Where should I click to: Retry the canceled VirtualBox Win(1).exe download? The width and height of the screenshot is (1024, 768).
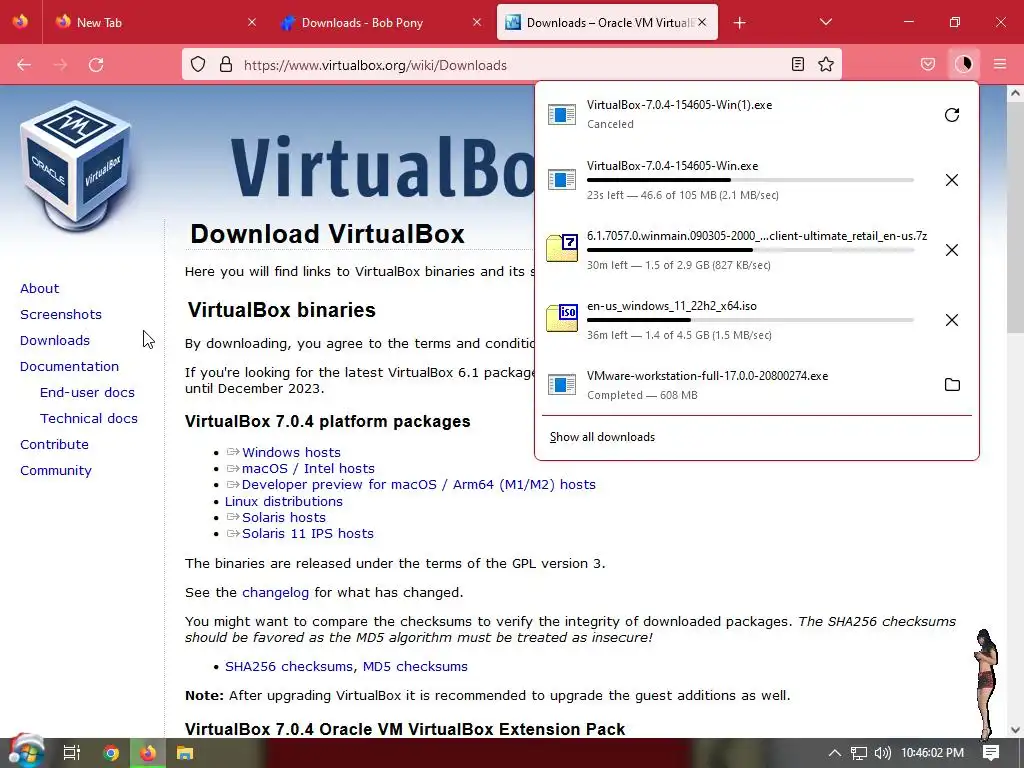point(952,115)
